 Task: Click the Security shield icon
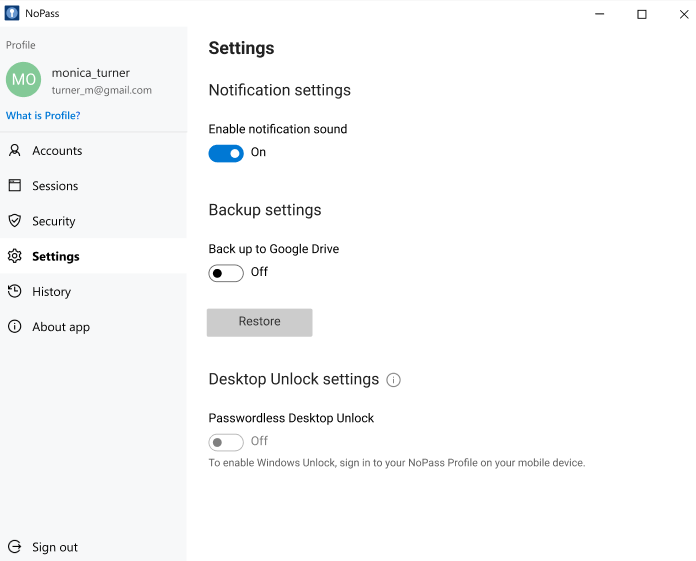pyautogui.click(x=15, y=221)
